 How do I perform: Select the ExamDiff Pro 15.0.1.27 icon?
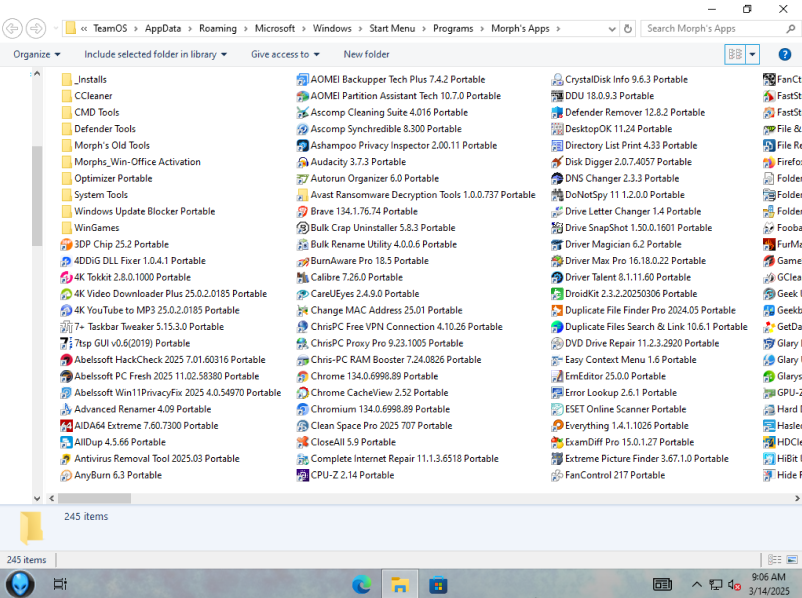pyautogui.click(x=557, y=442)
